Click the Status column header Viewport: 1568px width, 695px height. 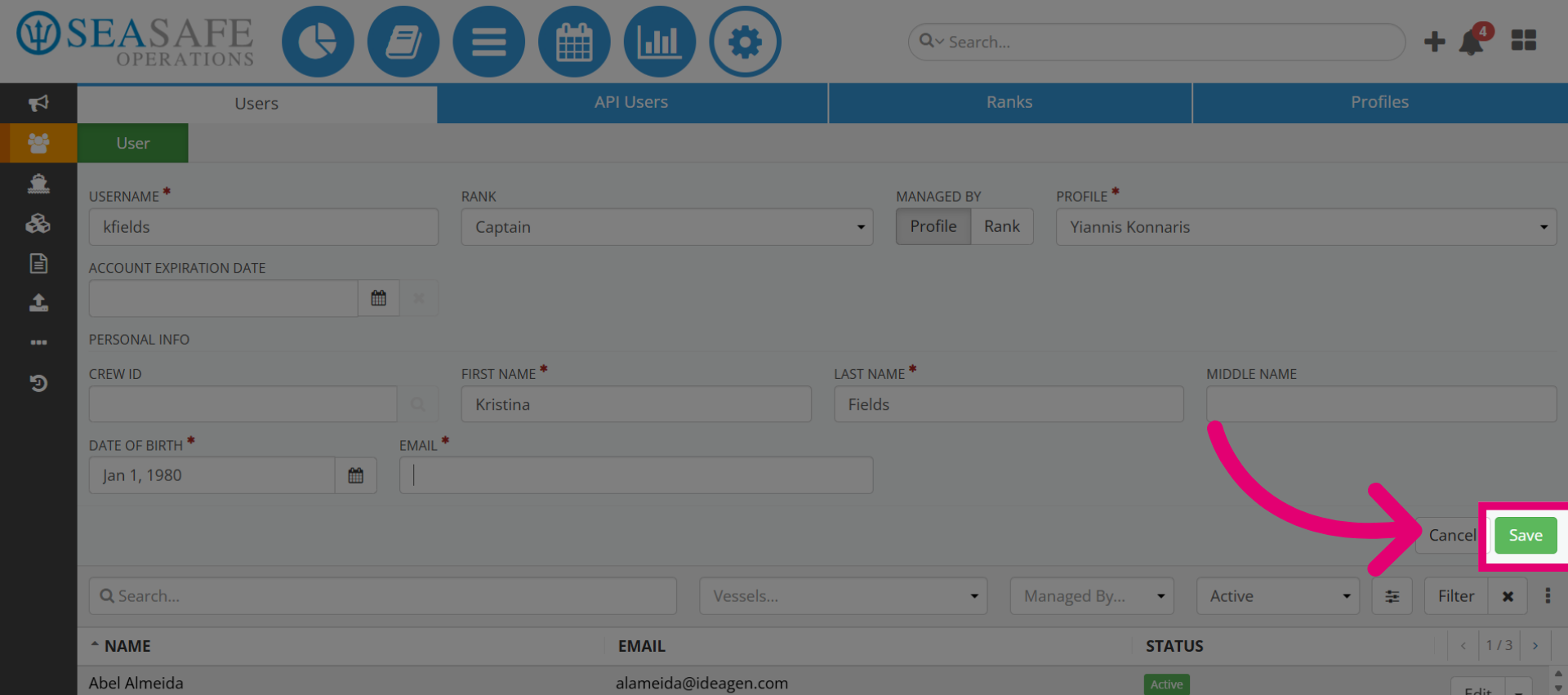click(1174, 646)
